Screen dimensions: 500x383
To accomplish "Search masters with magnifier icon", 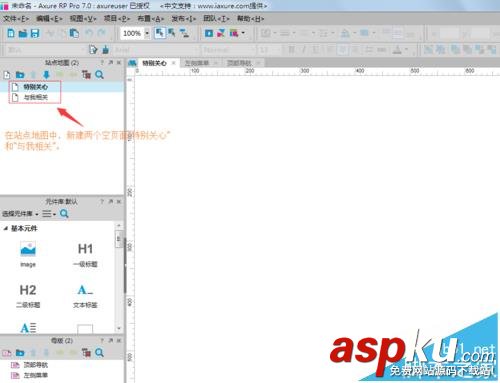I will click(99, 353).
